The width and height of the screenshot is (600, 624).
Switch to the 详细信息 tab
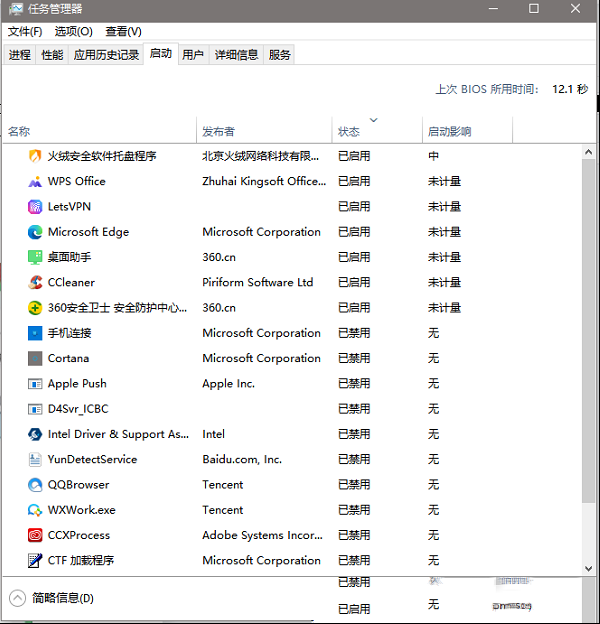coord(236,55)
